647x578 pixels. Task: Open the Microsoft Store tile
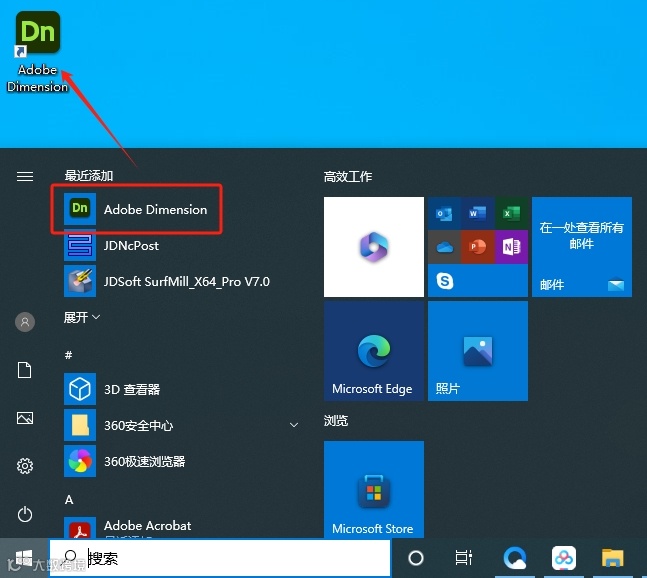click(x=374, y=489)
